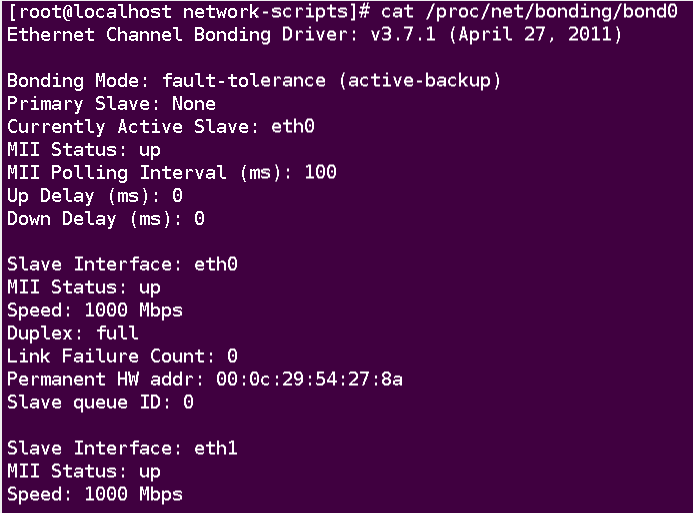Click the Duplex: full line
Viewport: 693px width, 513px height.
click(73, 334)
